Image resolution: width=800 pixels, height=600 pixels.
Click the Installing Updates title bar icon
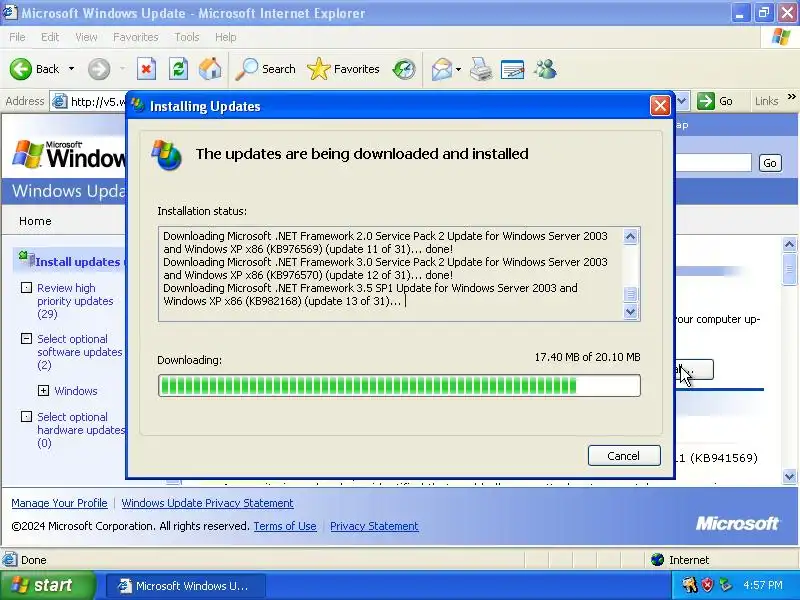click(x=138, y=105)
